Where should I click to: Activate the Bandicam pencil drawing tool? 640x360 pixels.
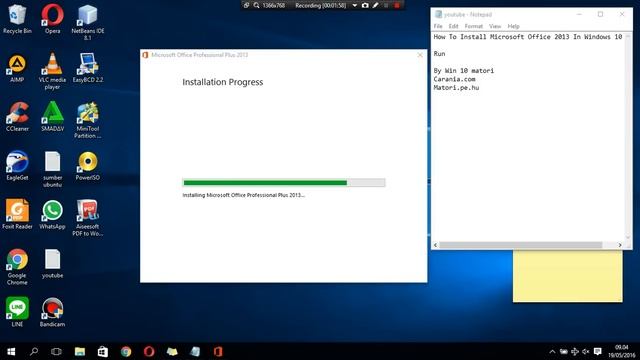[375, 5]
